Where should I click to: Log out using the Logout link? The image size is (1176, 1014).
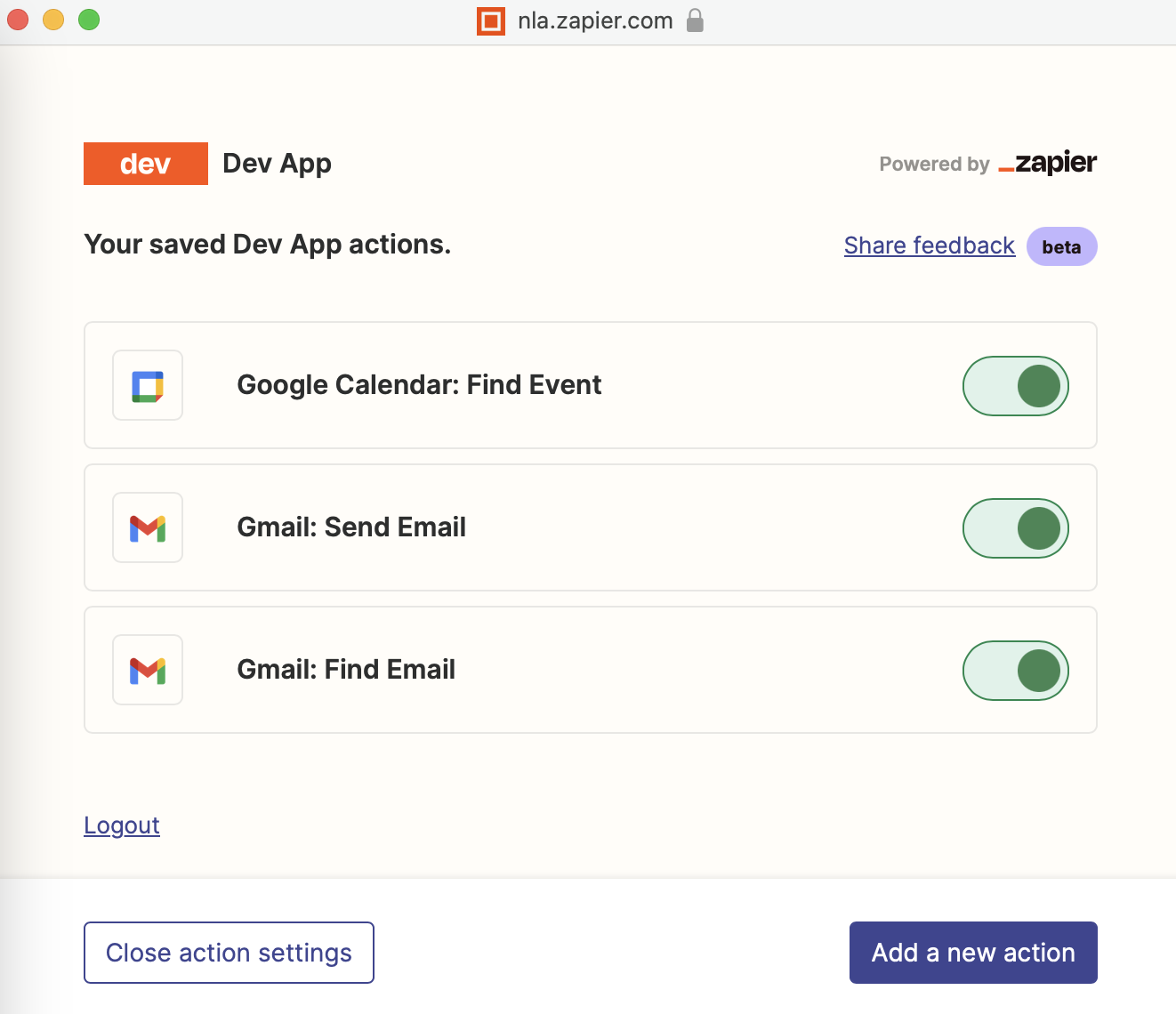click(x=122, y=825)
